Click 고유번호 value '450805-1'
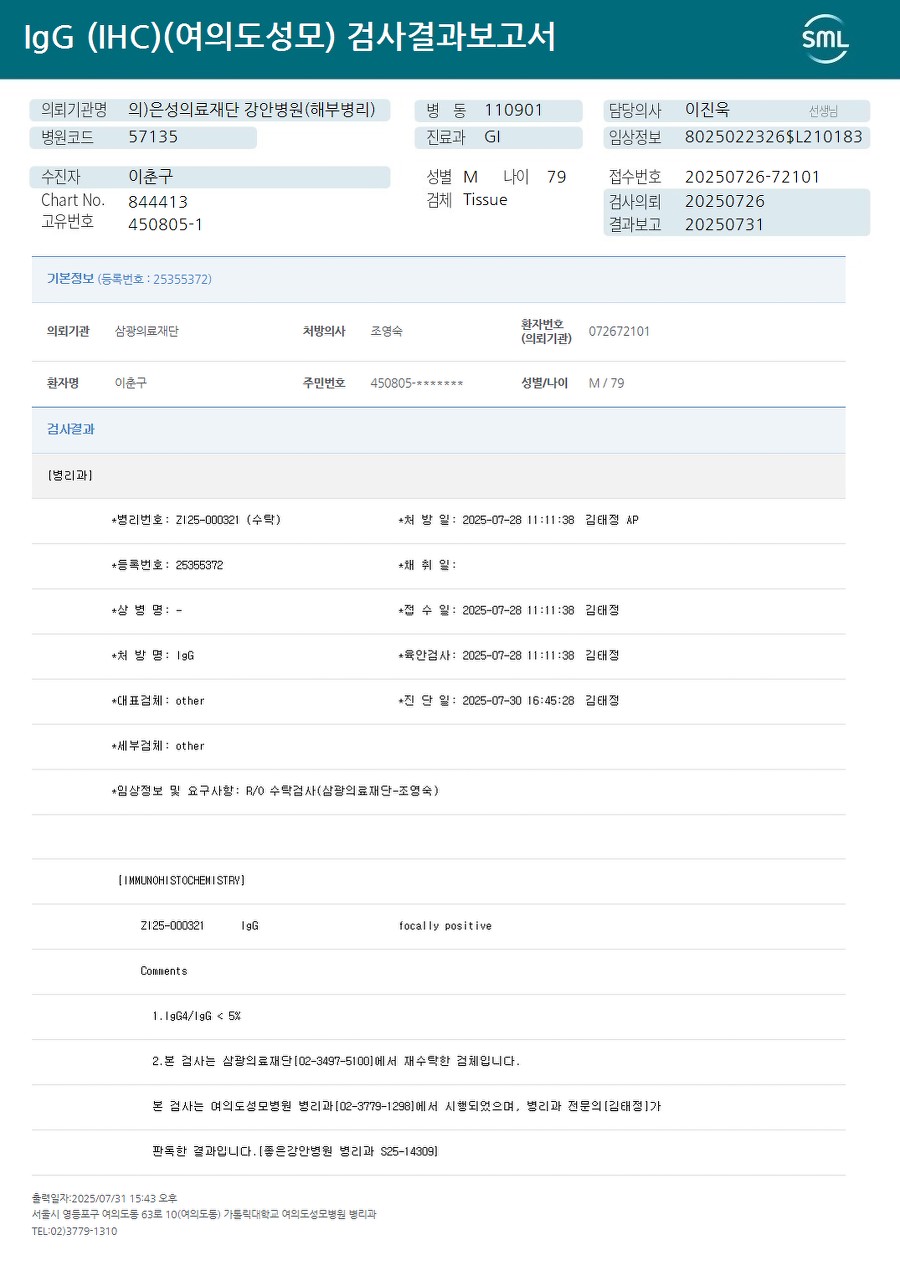This screenshot has height=1271, width=900. click(x=166, y=224)
